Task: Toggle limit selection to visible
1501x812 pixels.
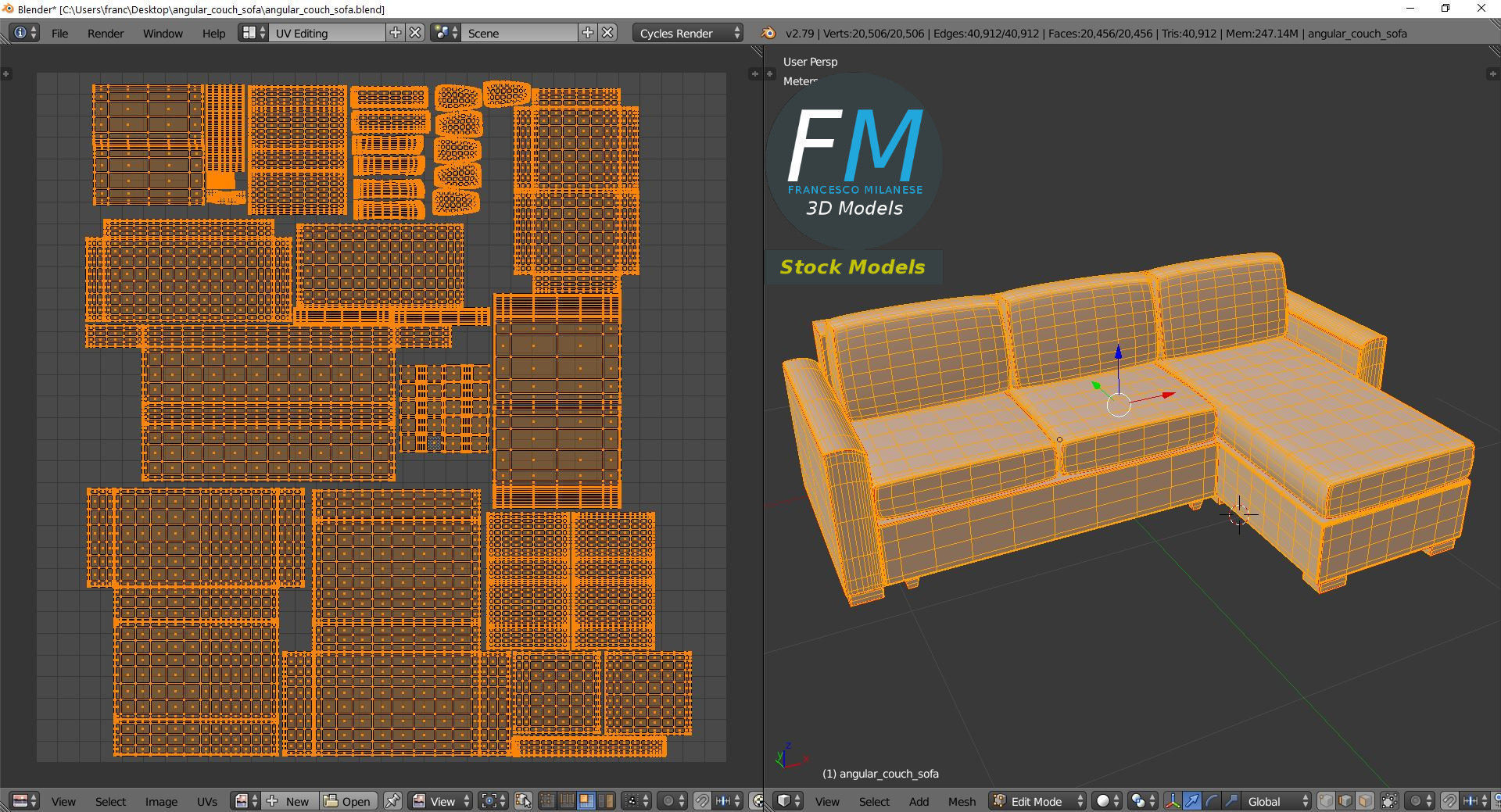Action: click(x=1389, y=801)
